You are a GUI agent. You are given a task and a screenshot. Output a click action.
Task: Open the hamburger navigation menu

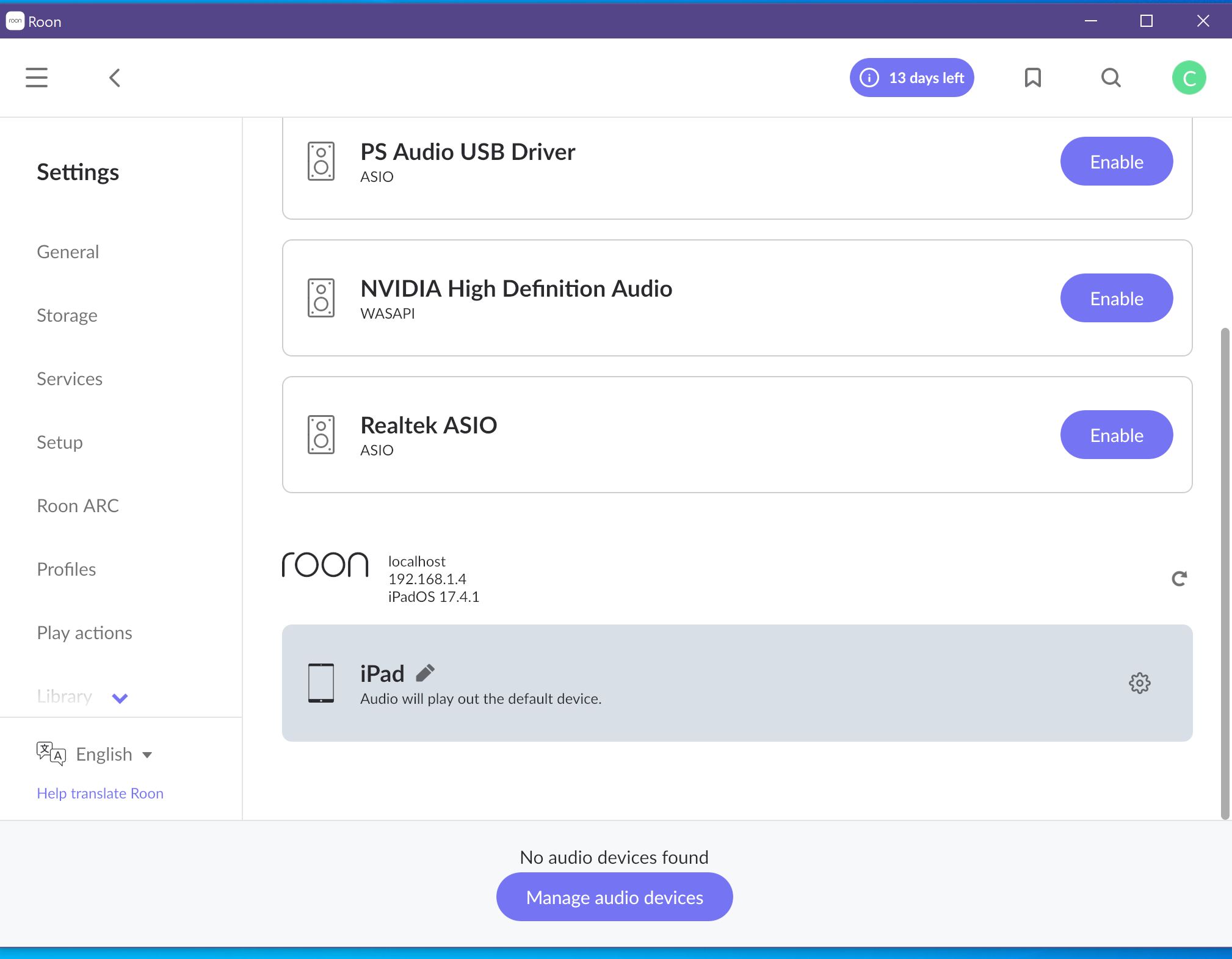tap(37, 78)
